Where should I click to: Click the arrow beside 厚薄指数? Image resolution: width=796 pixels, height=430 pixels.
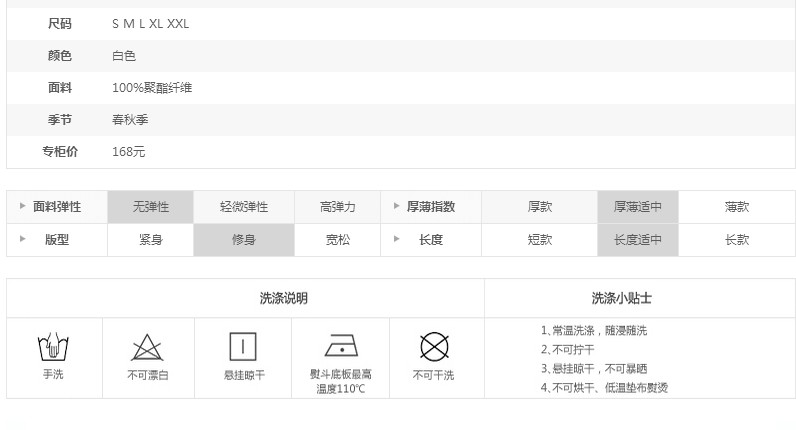tap(396, 206)
